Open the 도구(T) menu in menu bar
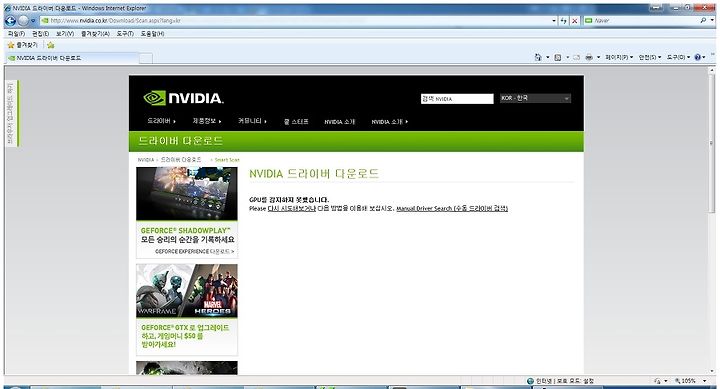Screen dimensions: 720x389 (125, 34)
